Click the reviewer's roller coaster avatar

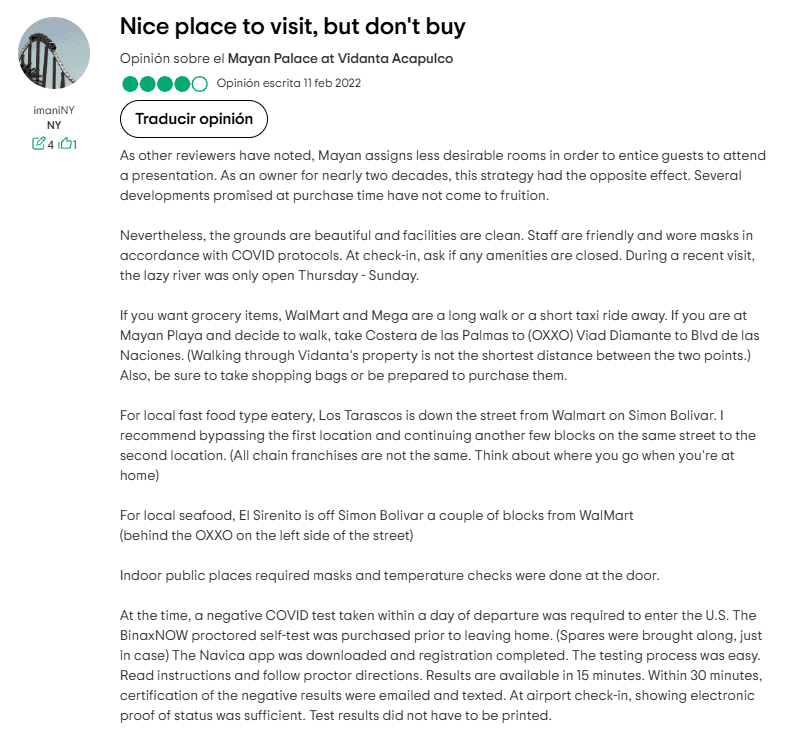[x=55, y=53]
